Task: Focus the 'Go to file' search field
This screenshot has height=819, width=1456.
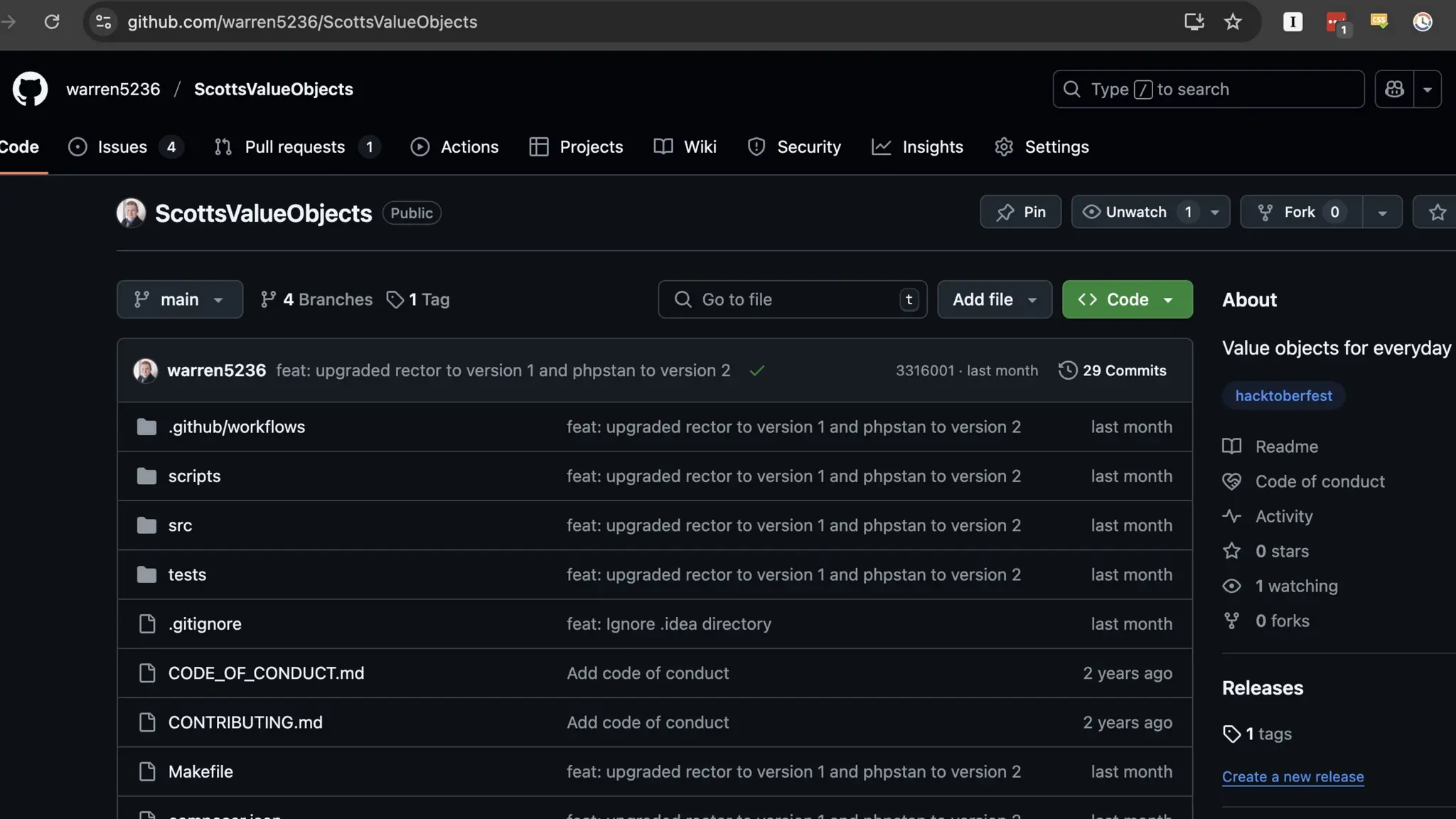Action: [x=792, y=299]
